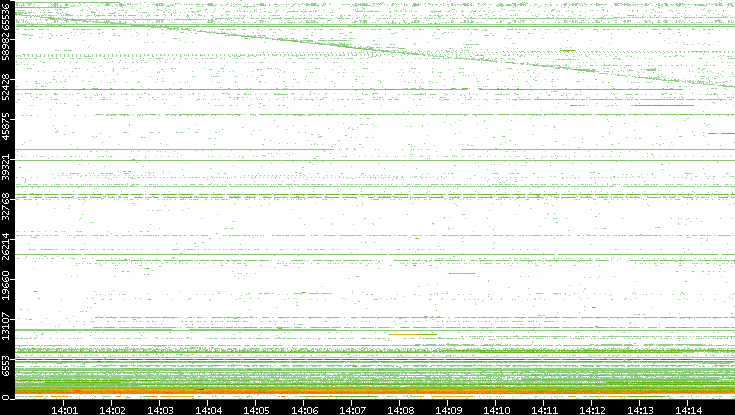Select the 45875 port axis label
Screen dimensions: 735x415
[x=6, y=127]
